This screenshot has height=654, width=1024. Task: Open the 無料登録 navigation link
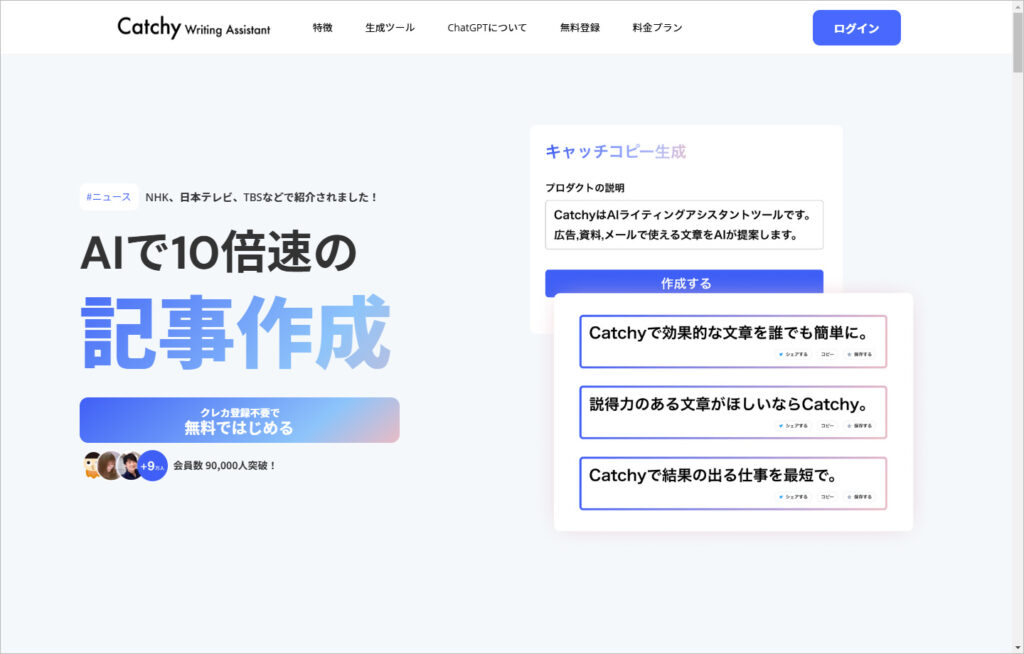579,27
